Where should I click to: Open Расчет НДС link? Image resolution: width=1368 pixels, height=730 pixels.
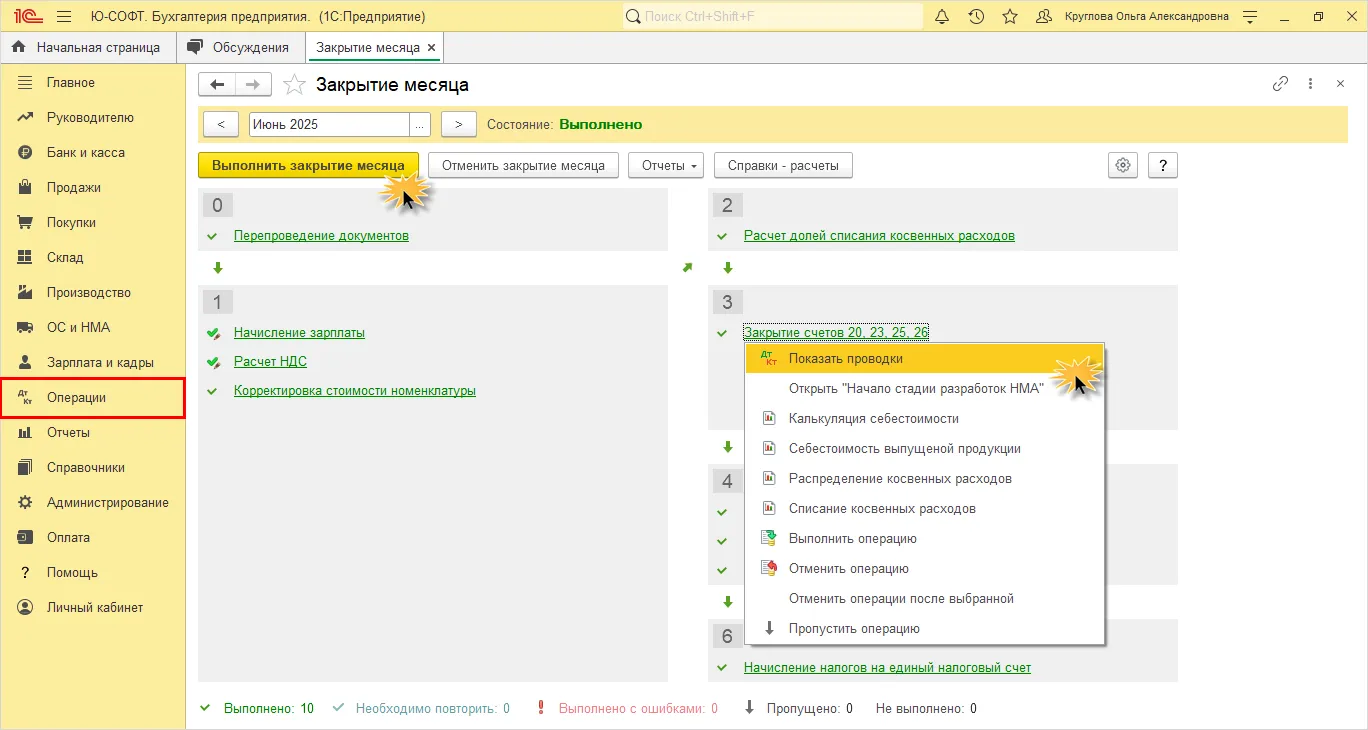tap(270, 362)
